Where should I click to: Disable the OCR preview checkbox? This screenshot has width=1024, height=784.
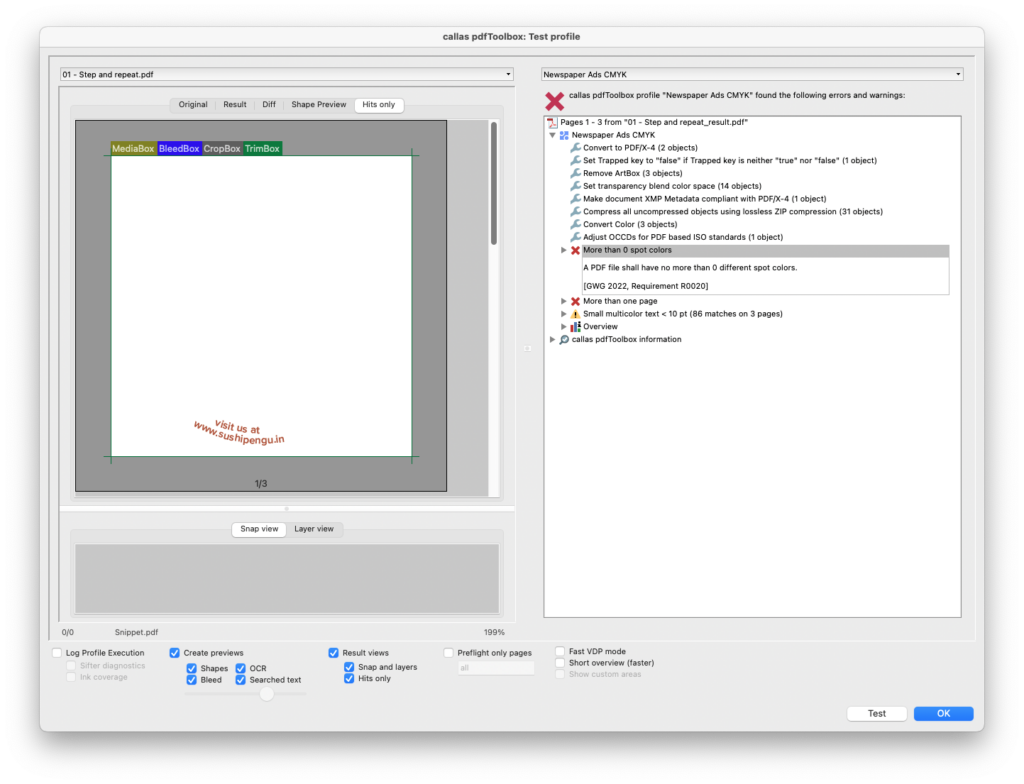pos(240,667)
